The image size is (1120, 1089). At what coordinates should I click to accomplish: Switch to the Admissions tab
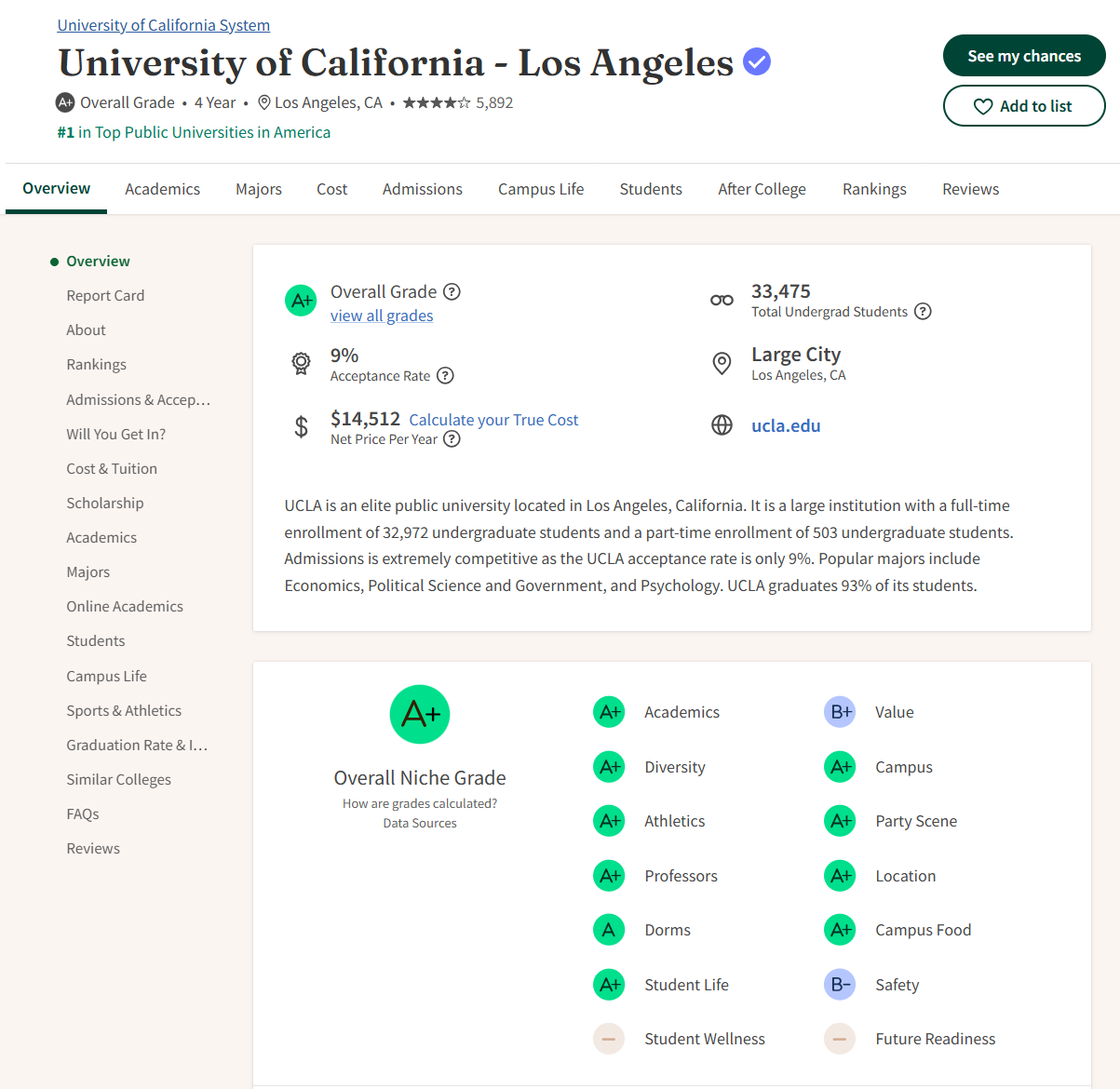pyautogui.click(x=423, y=189)
